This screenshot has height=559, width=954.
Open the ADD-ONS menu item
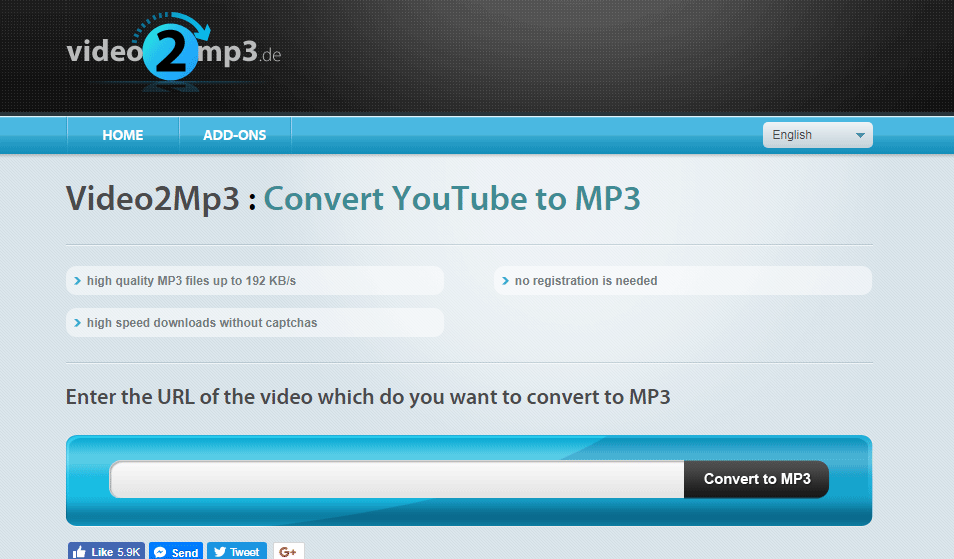pos(235,135)
